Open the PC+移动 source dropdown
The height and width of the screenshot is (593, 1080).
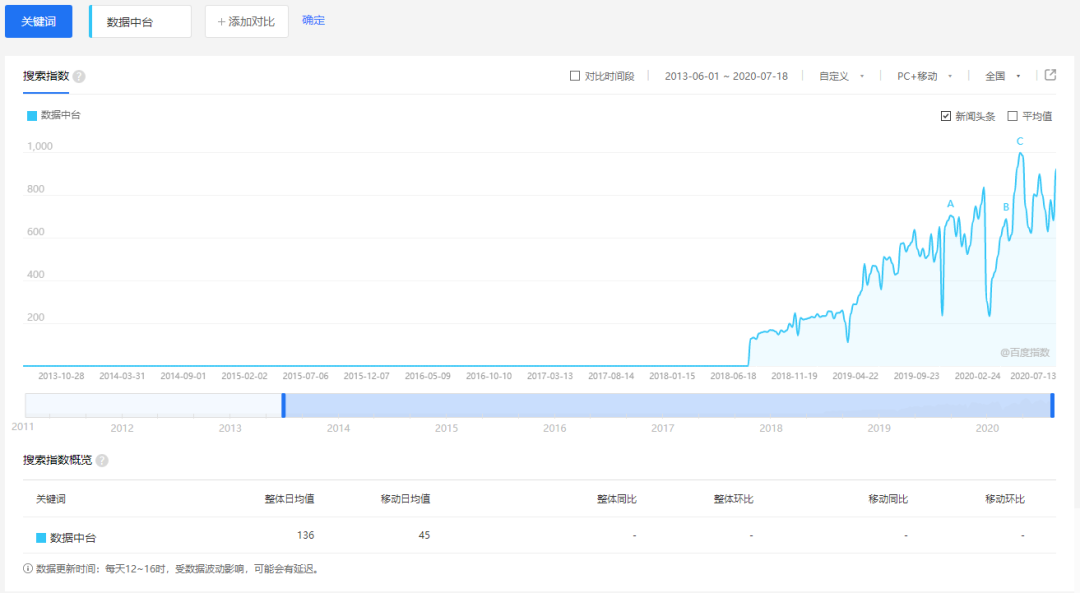[924, 76]
